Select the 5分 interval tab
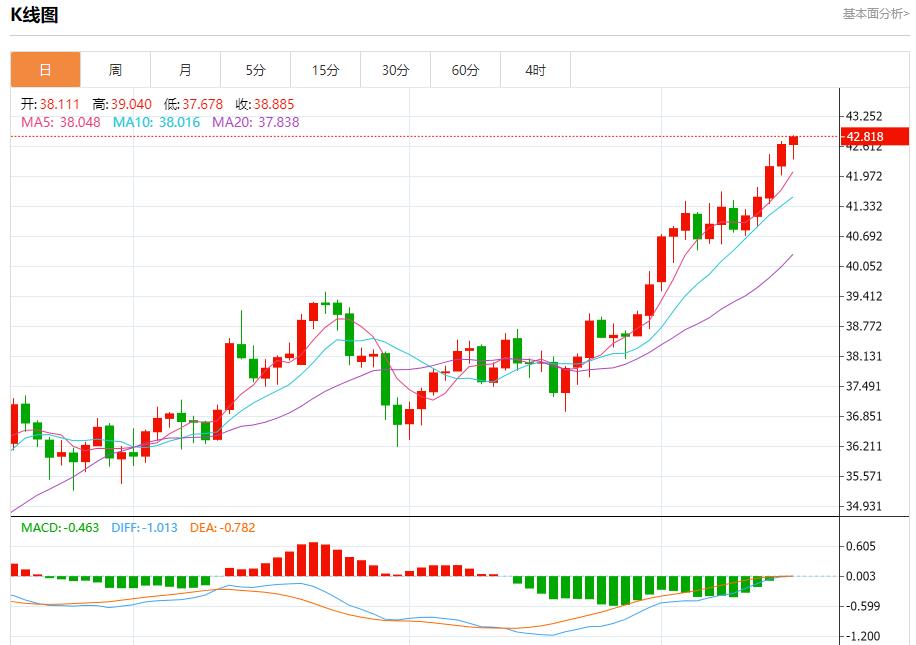The image size is (916, 645). pos(254,69)
